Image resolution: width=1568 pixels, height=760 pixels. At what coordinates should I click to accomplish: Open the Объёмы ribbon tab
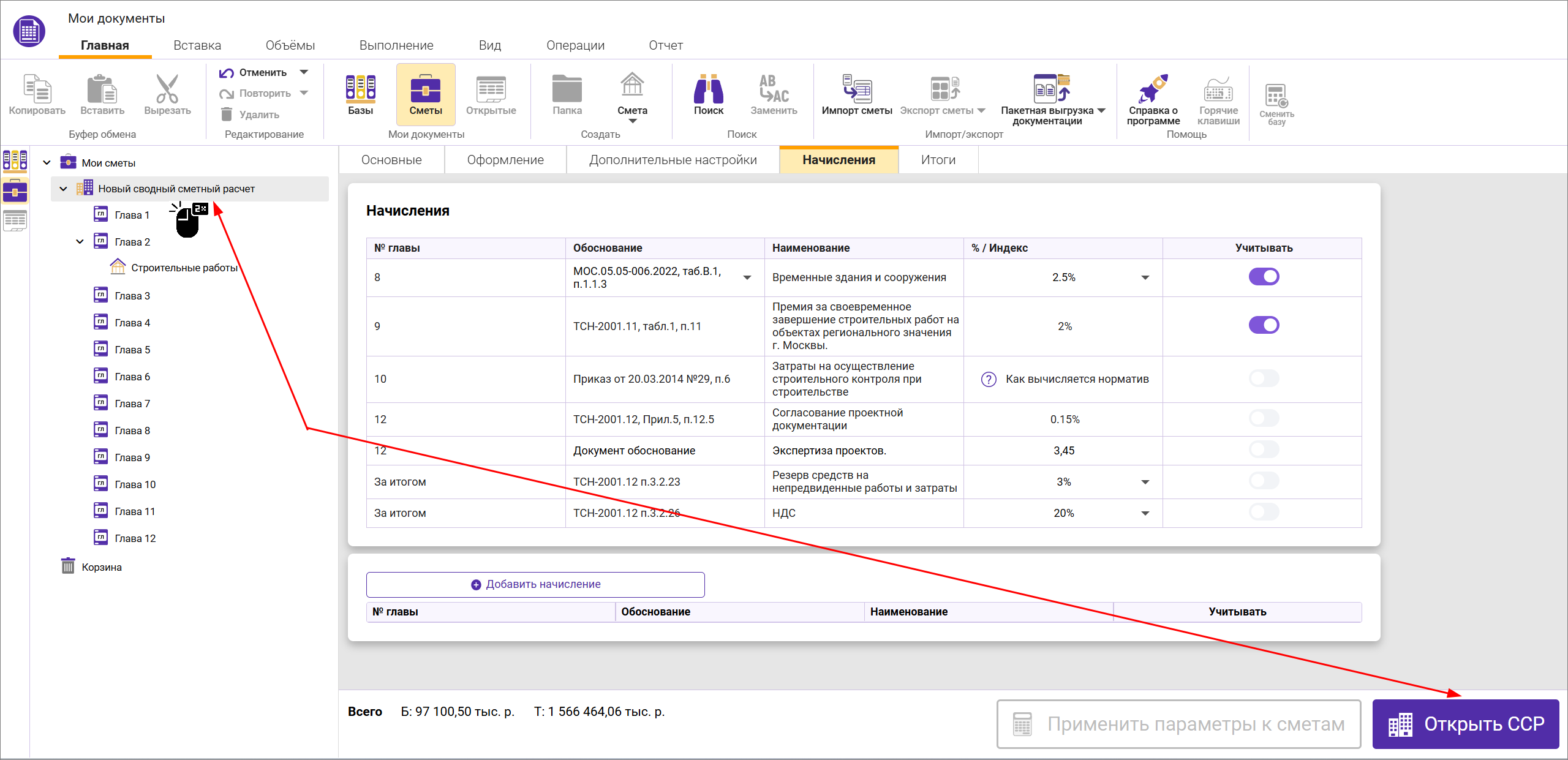(x=290, y=45)
